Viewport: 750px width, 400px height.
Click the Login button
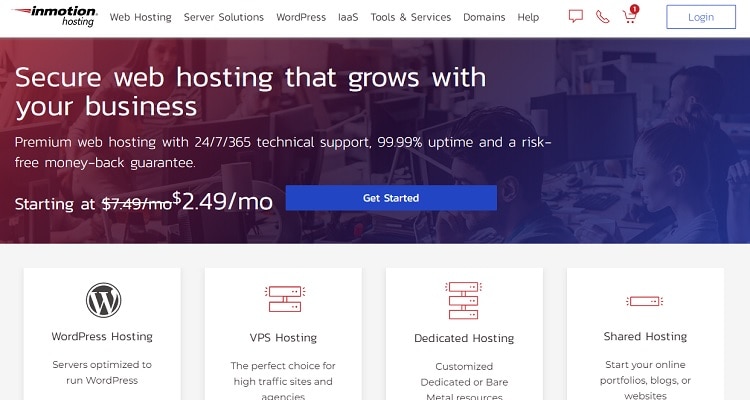point(701,17)
